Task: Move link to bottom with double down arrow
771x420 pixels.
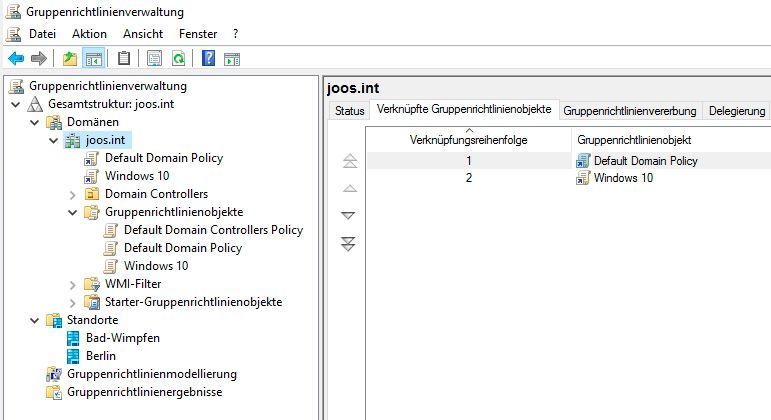Action: click(x=348, y=244)
